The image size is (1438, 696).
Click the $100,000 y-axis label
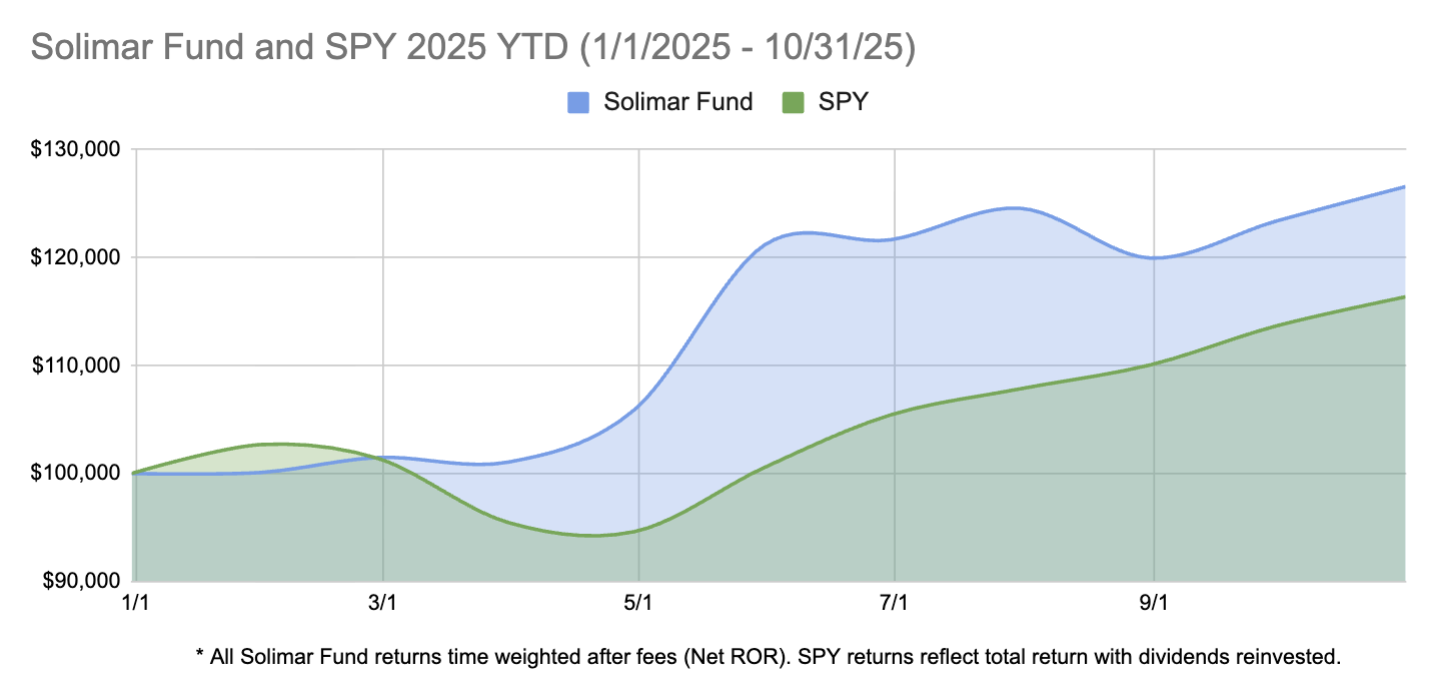click(x=75, y=473)
